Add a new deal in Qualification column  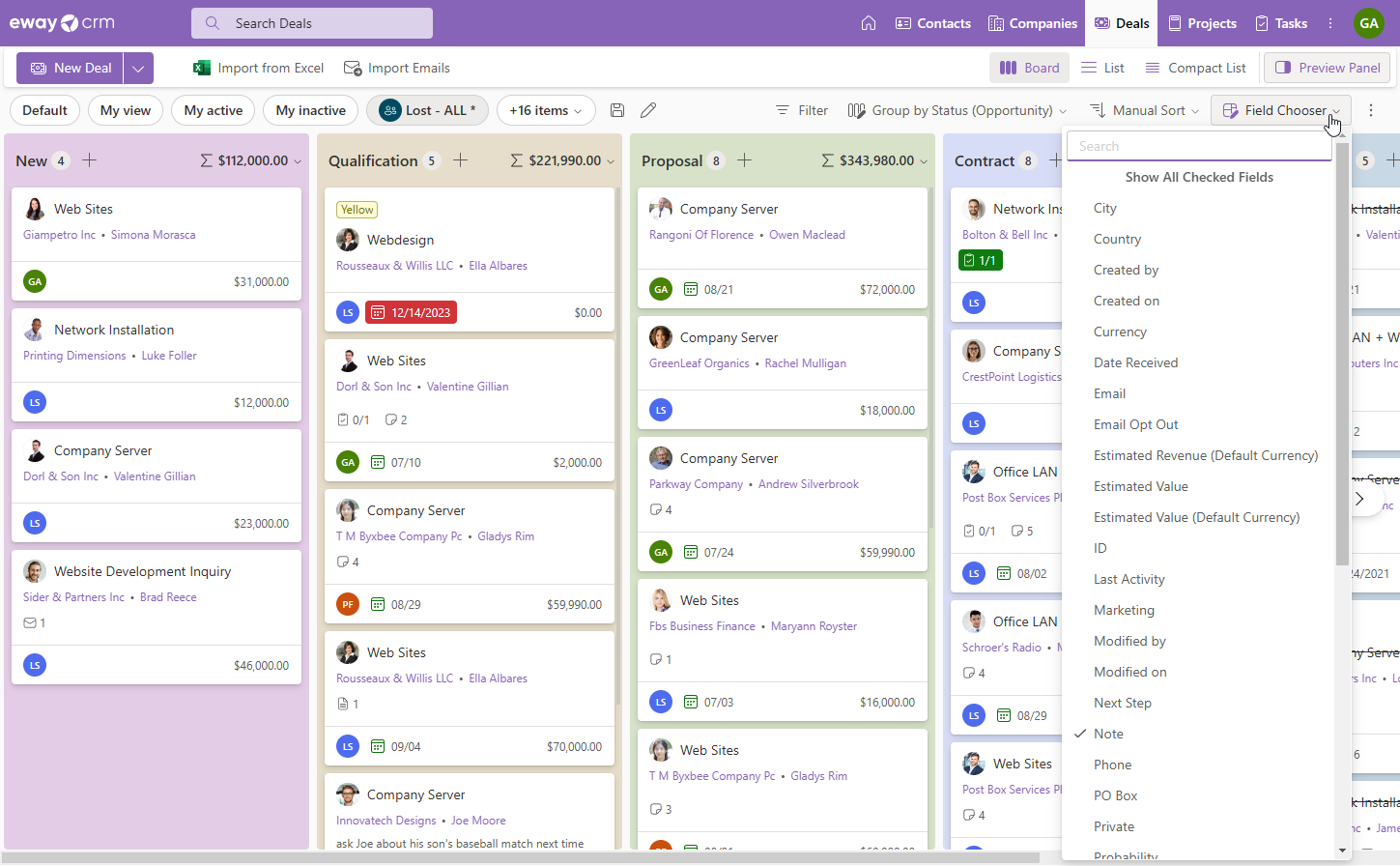pos(460,160)
